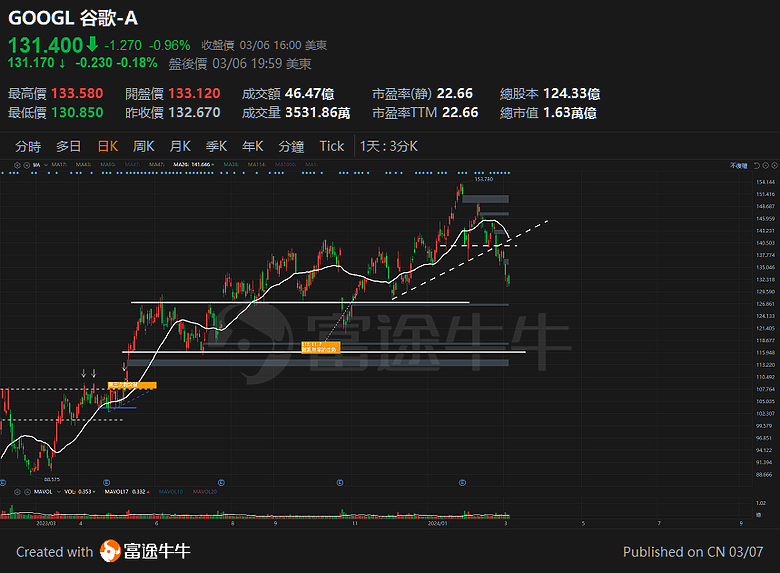The image size is (780, 573).
Task: Toggle the purple MA1000 moving average line
Action: 286,165
